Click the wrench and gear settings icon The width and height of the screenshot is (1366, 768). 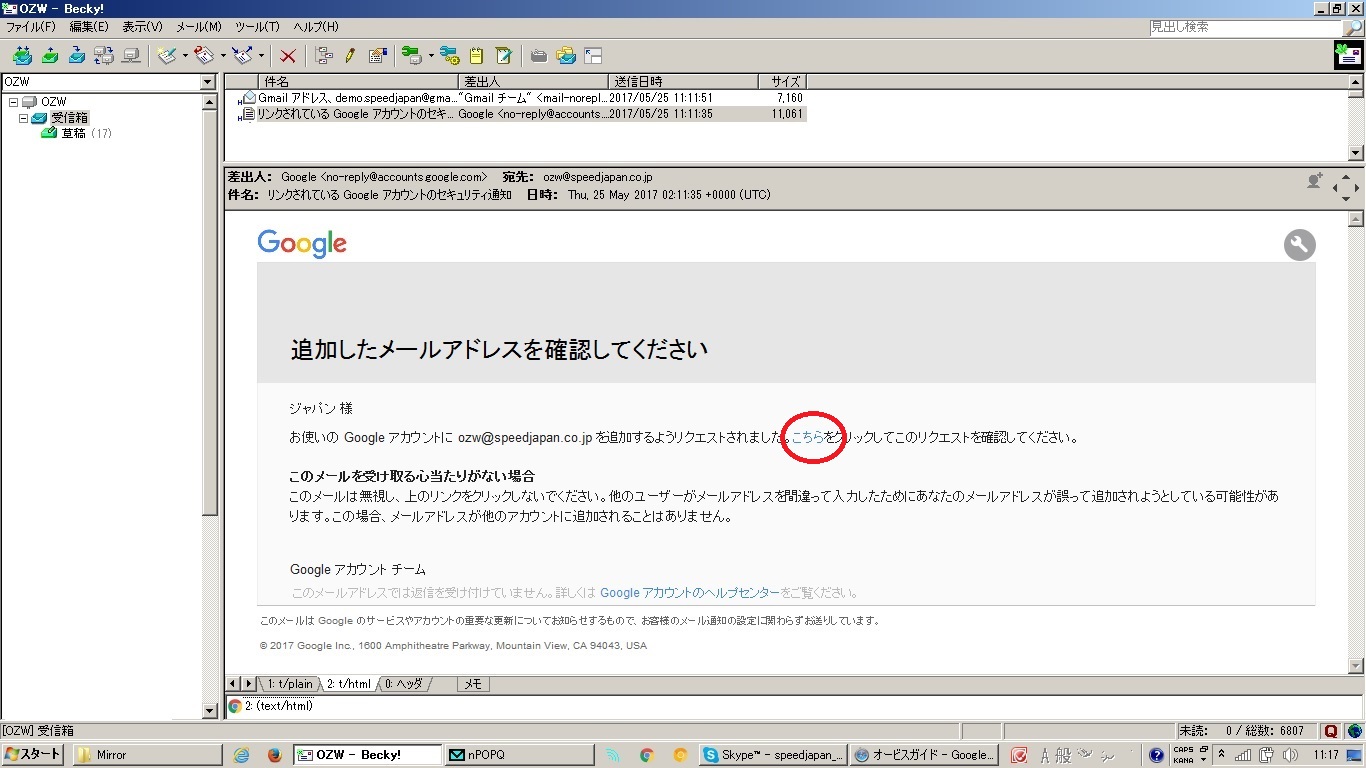tap(449, 56)
